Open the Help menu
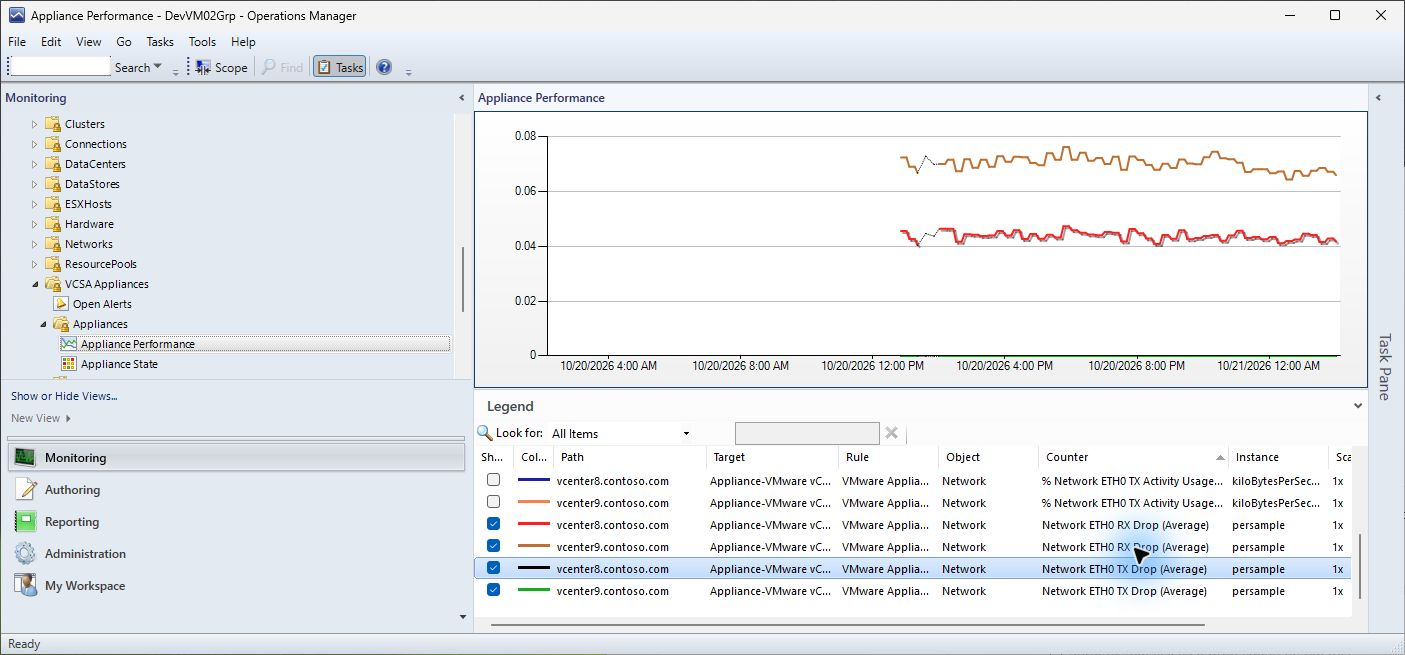 coord(243,42)
